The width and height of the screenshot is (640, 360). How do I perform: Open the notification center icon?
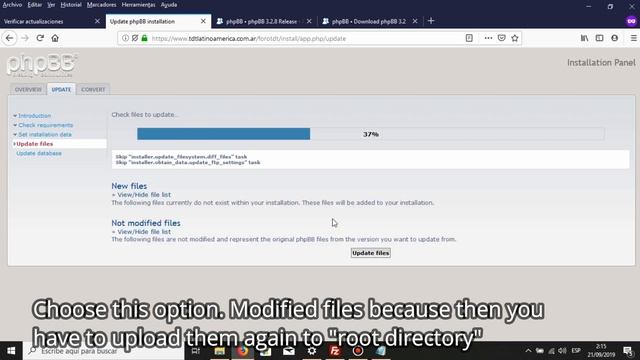628,351
